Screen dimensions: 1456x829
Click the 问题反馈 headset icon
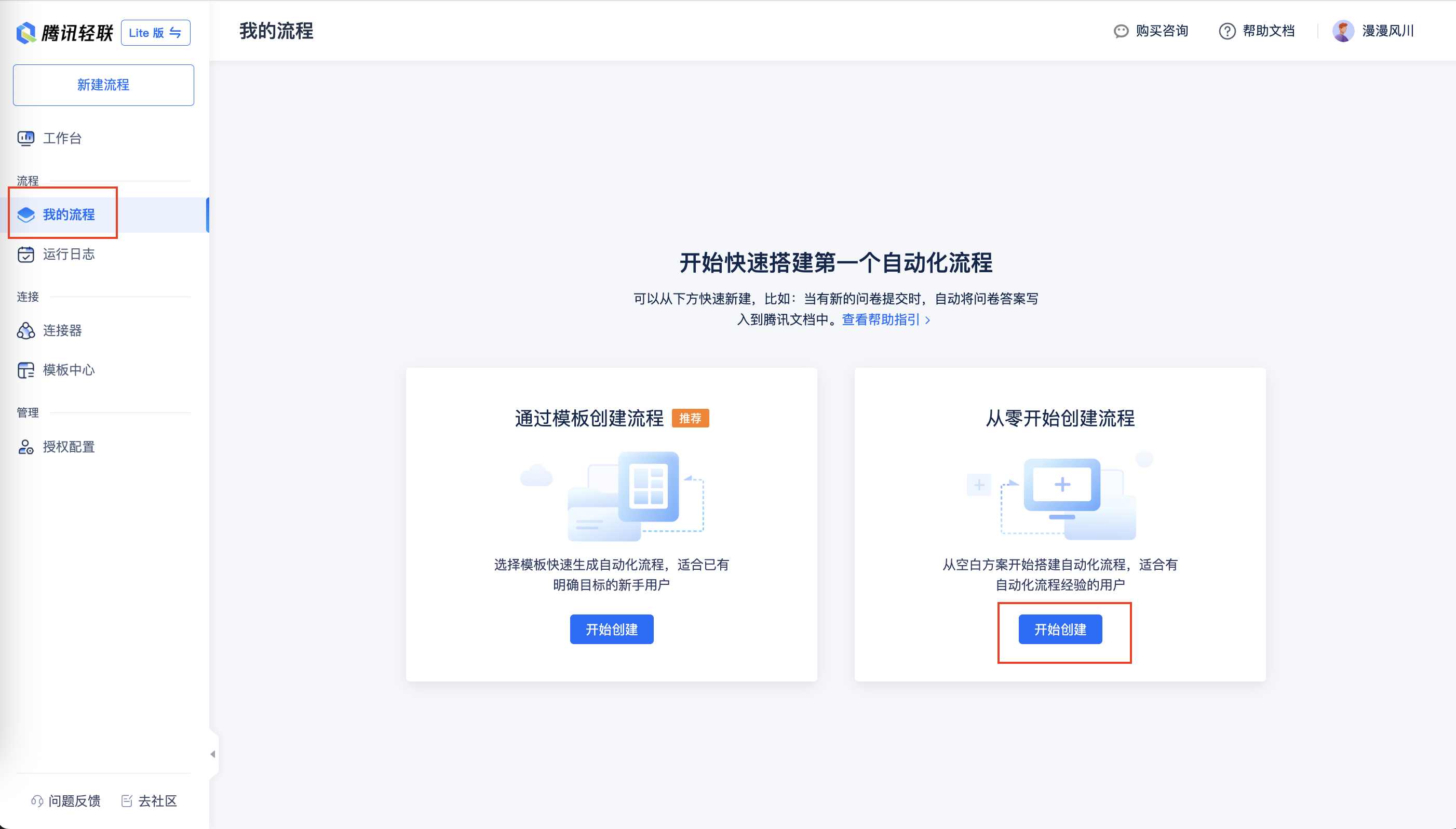[x=37, y=801]
